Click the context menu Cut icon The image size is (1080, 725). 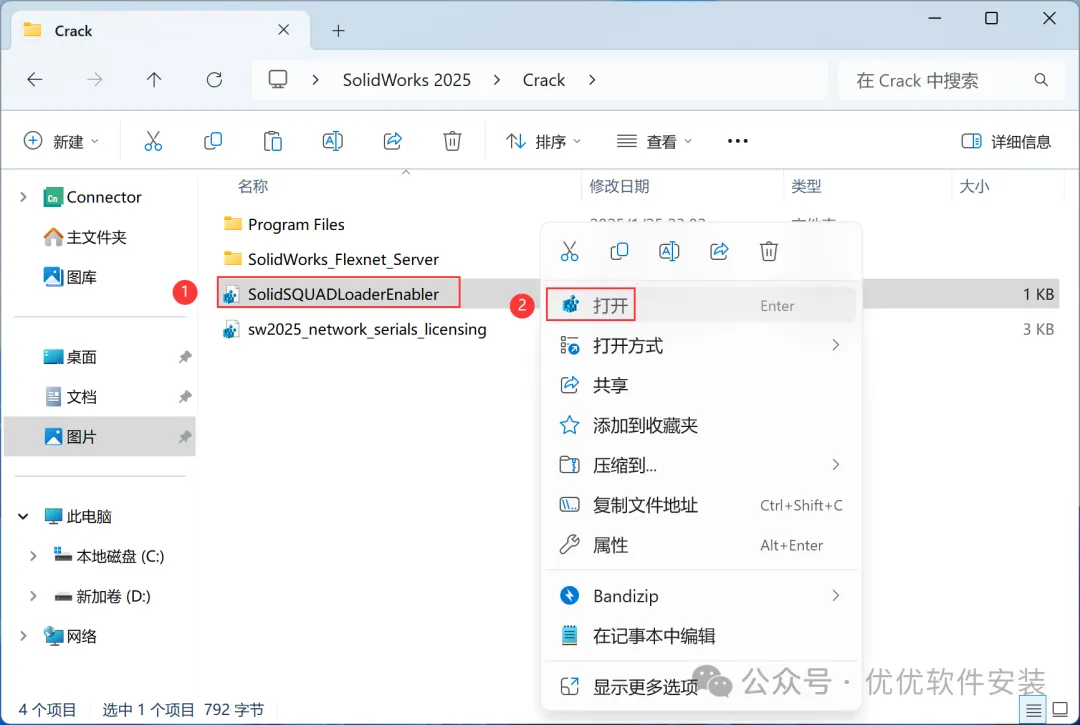pyautogui.click(x=570, y=251)
